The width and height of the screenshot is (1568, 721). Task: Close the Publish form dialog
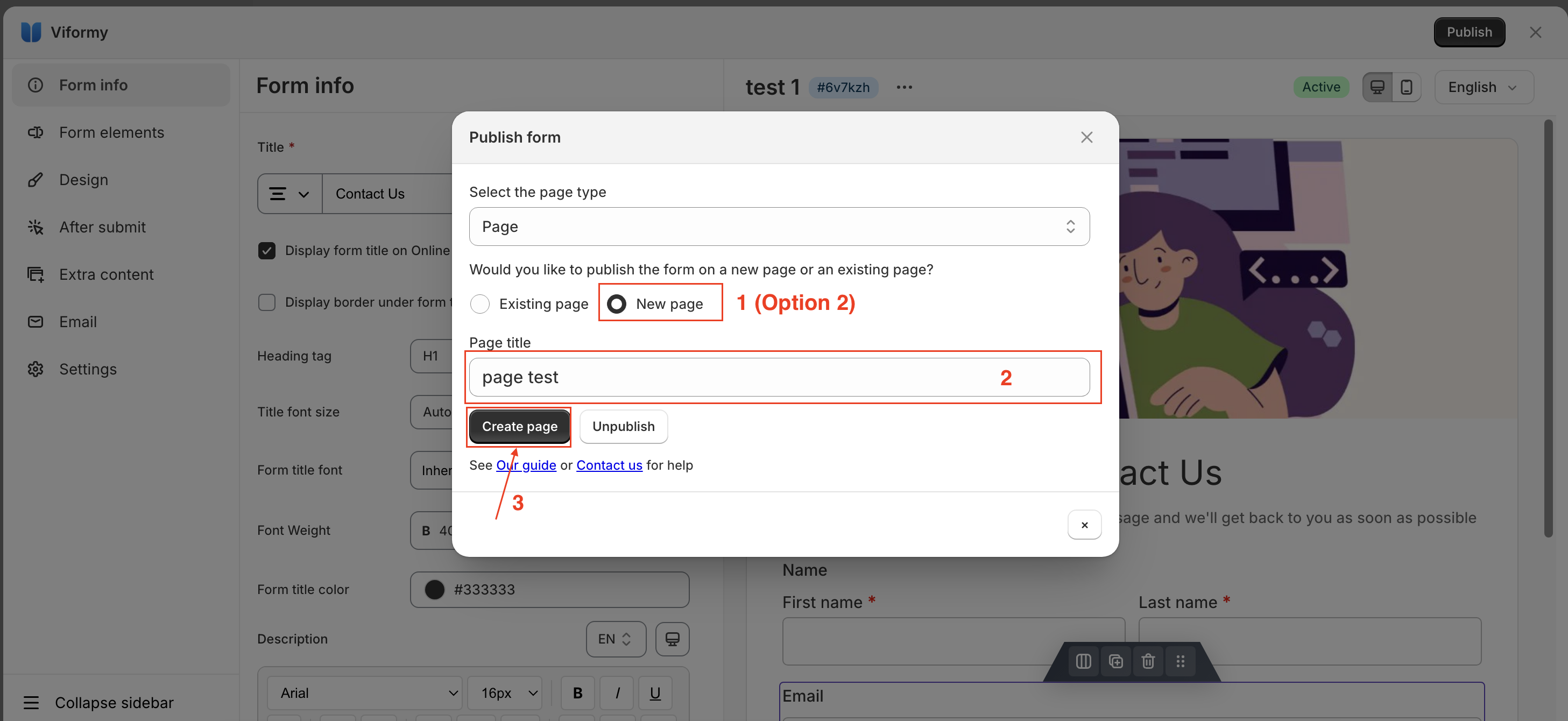1086,138
